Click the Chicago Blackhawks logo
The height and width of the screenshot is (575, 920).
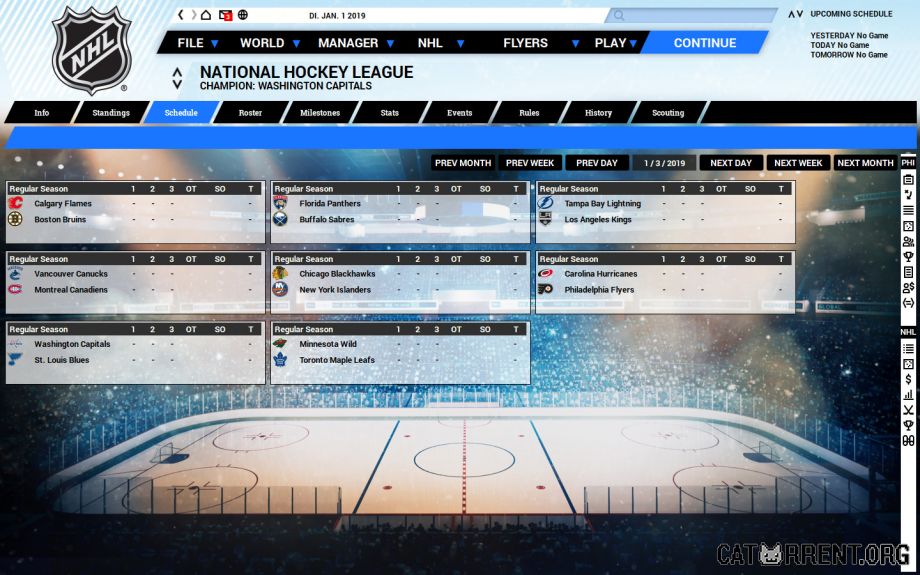(280, 273)
